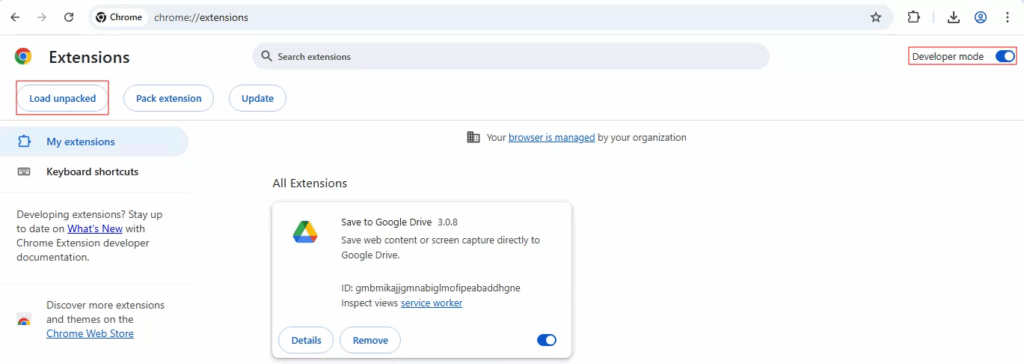Bookmark this page with star icon

click(876, 18)
